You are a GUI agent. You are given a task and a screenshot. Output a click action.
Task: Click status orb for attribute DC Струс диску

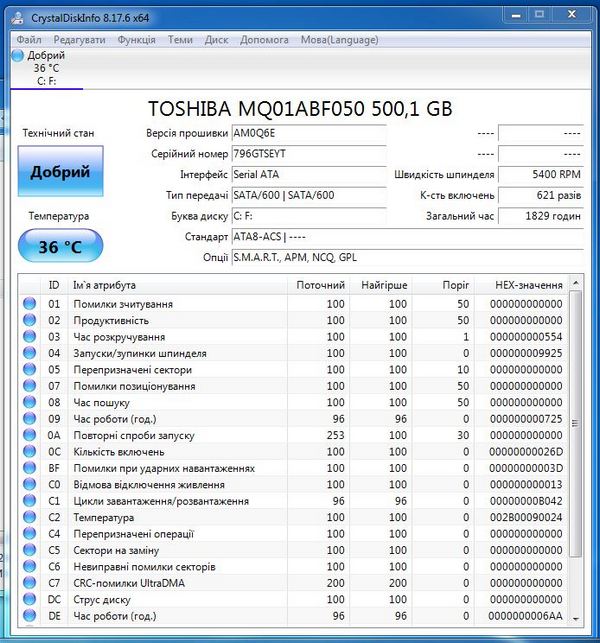coord(29,600)
